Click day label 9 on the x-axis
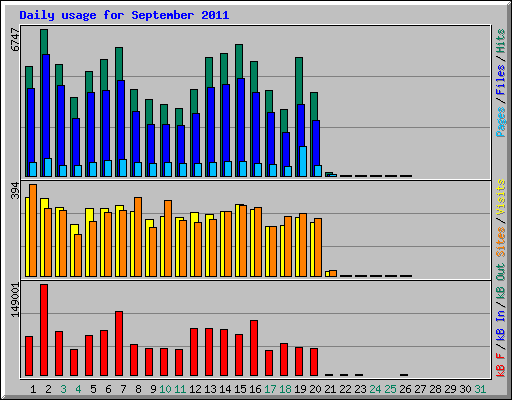 pos(153,389)
